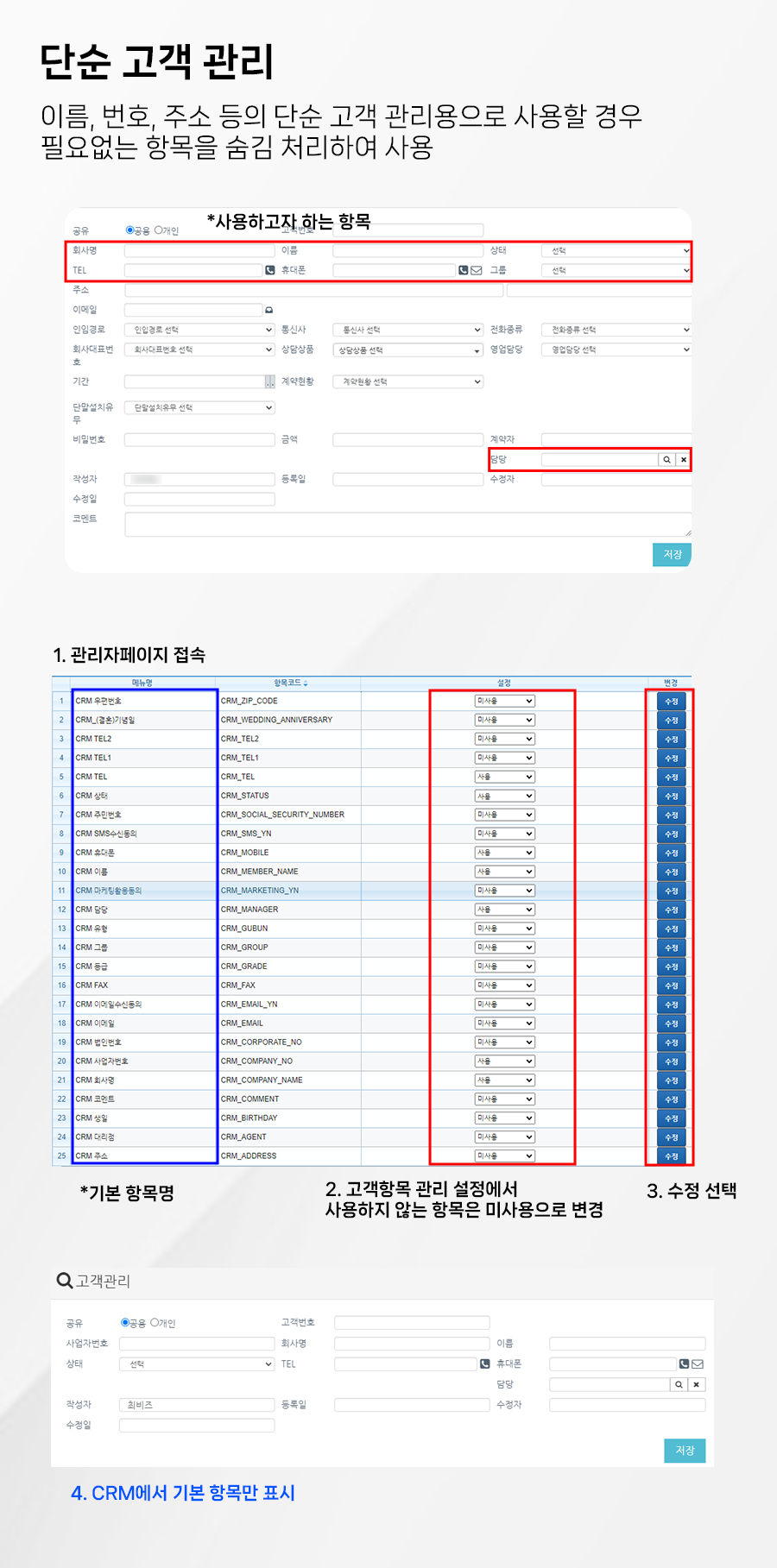777x1568 pixels.
Task: Click the phone icon beside the lower form's 휴대폰 field
Action: [685, 1364]
